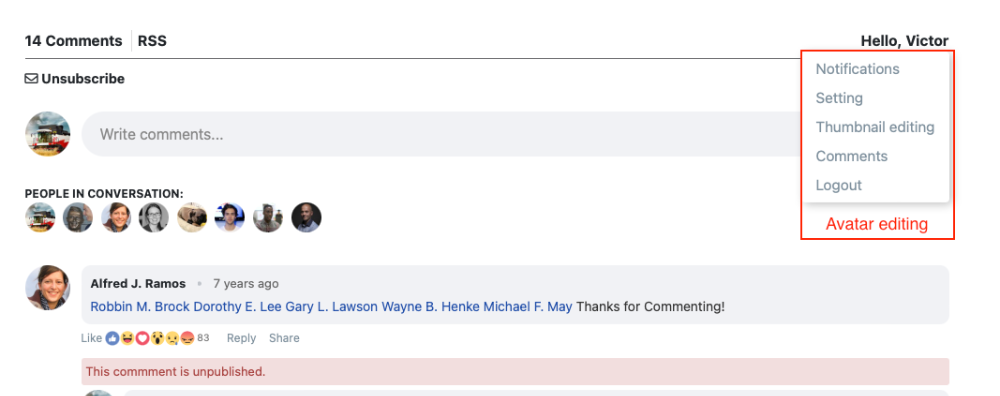The image size is (1000, 396).
Task: Click the Reply link under Alfred's comment
Action: [241, 338]
